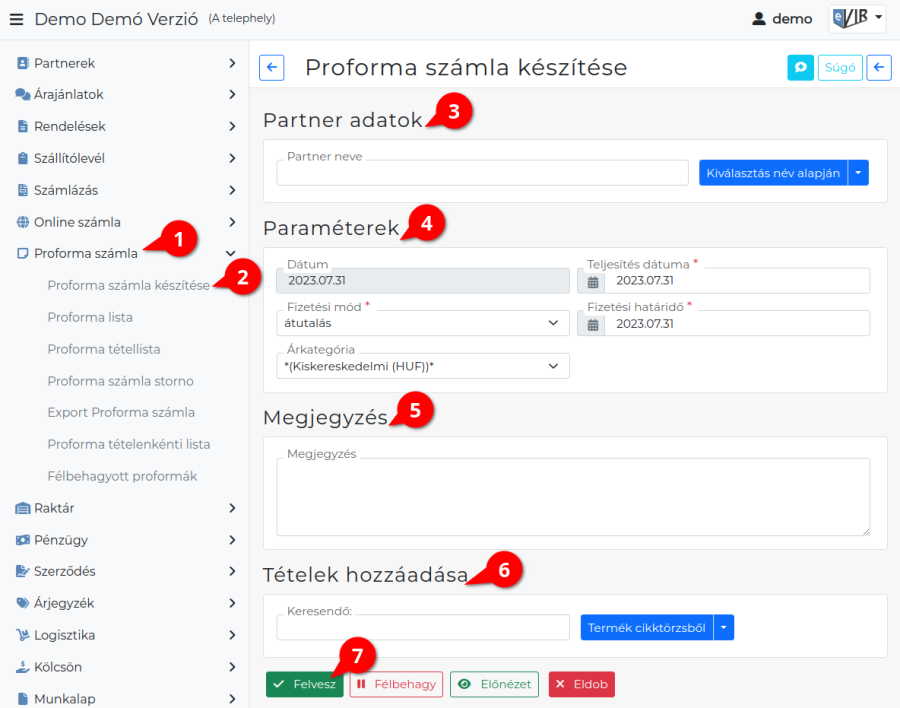Click the hamburger menu icon
Image resolution: width=900 pixels, height=708 pixels.
coord(16,19)
